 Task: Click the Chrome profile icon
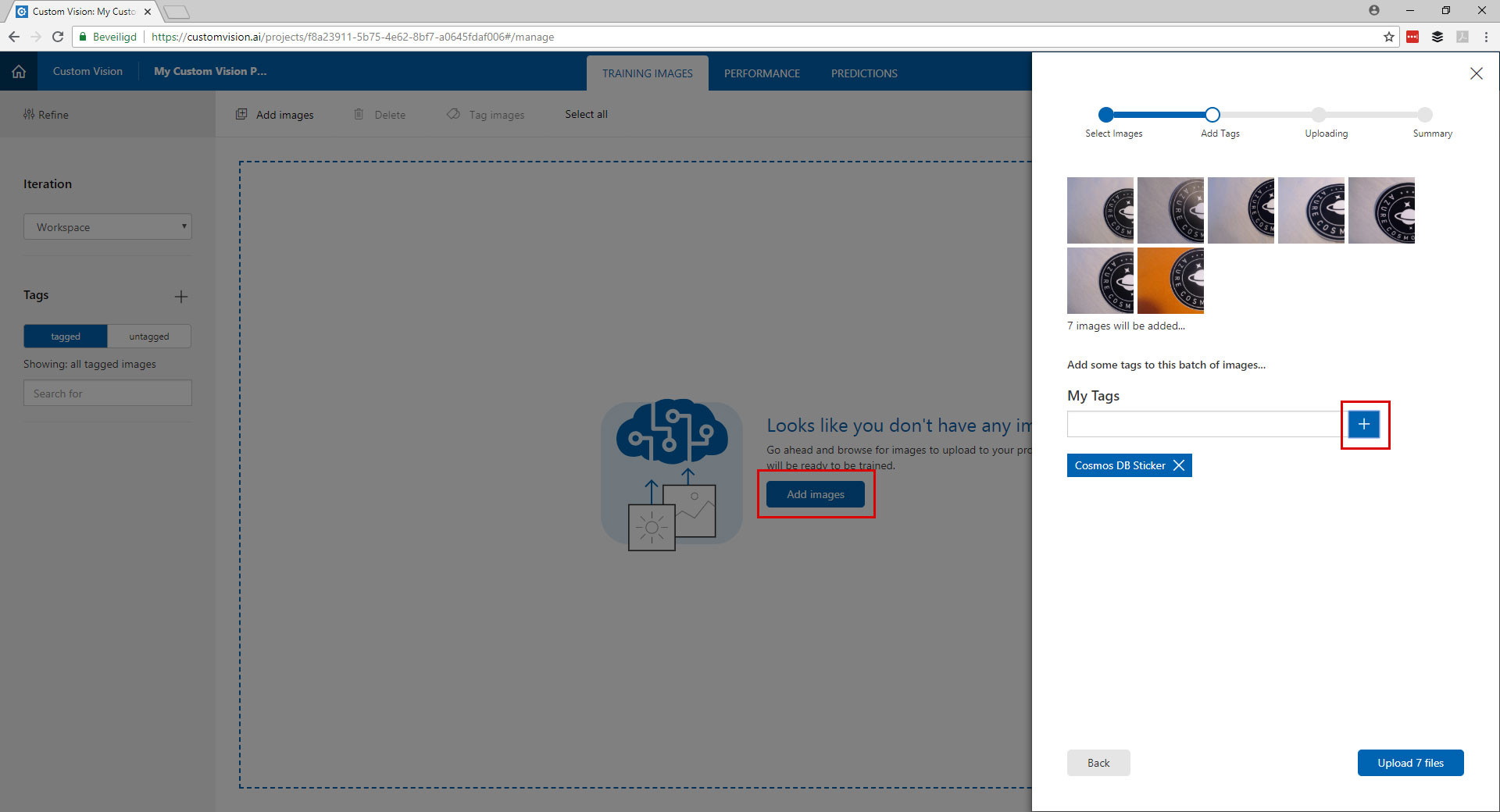click(1374, 10)
